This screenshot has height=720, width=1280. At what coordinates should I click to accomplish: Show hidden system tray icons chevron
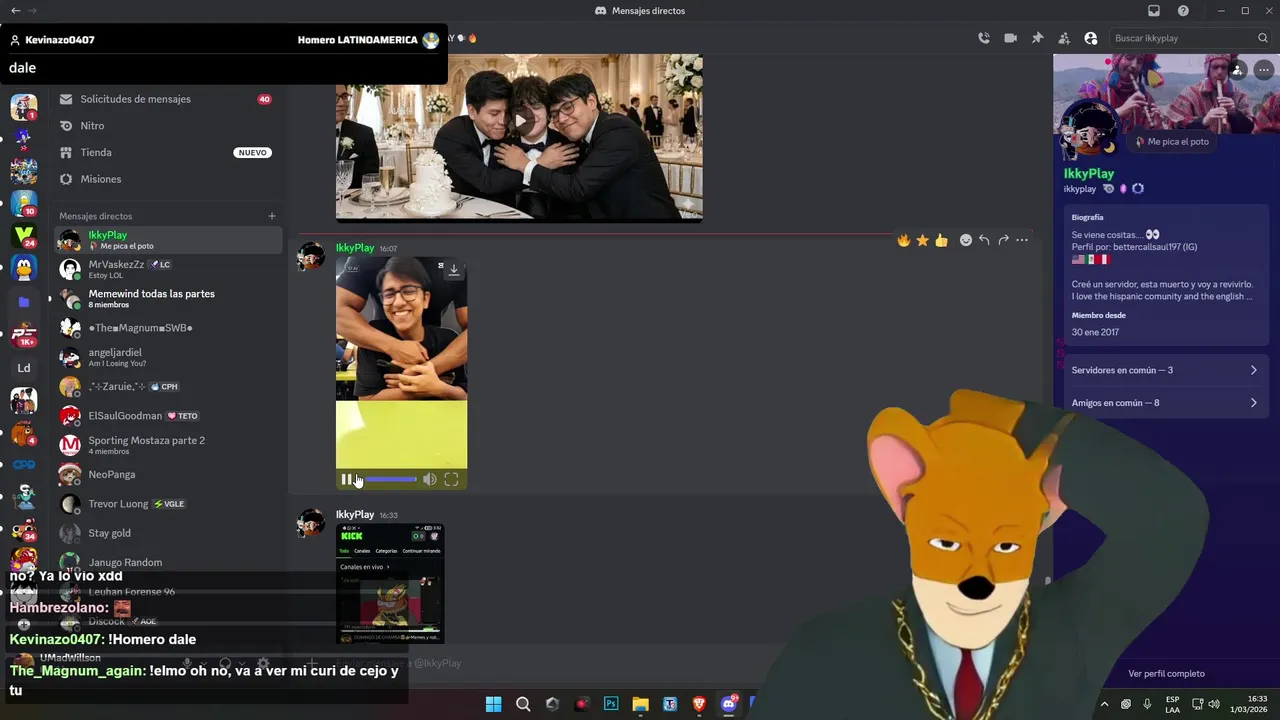point(1104,704)
